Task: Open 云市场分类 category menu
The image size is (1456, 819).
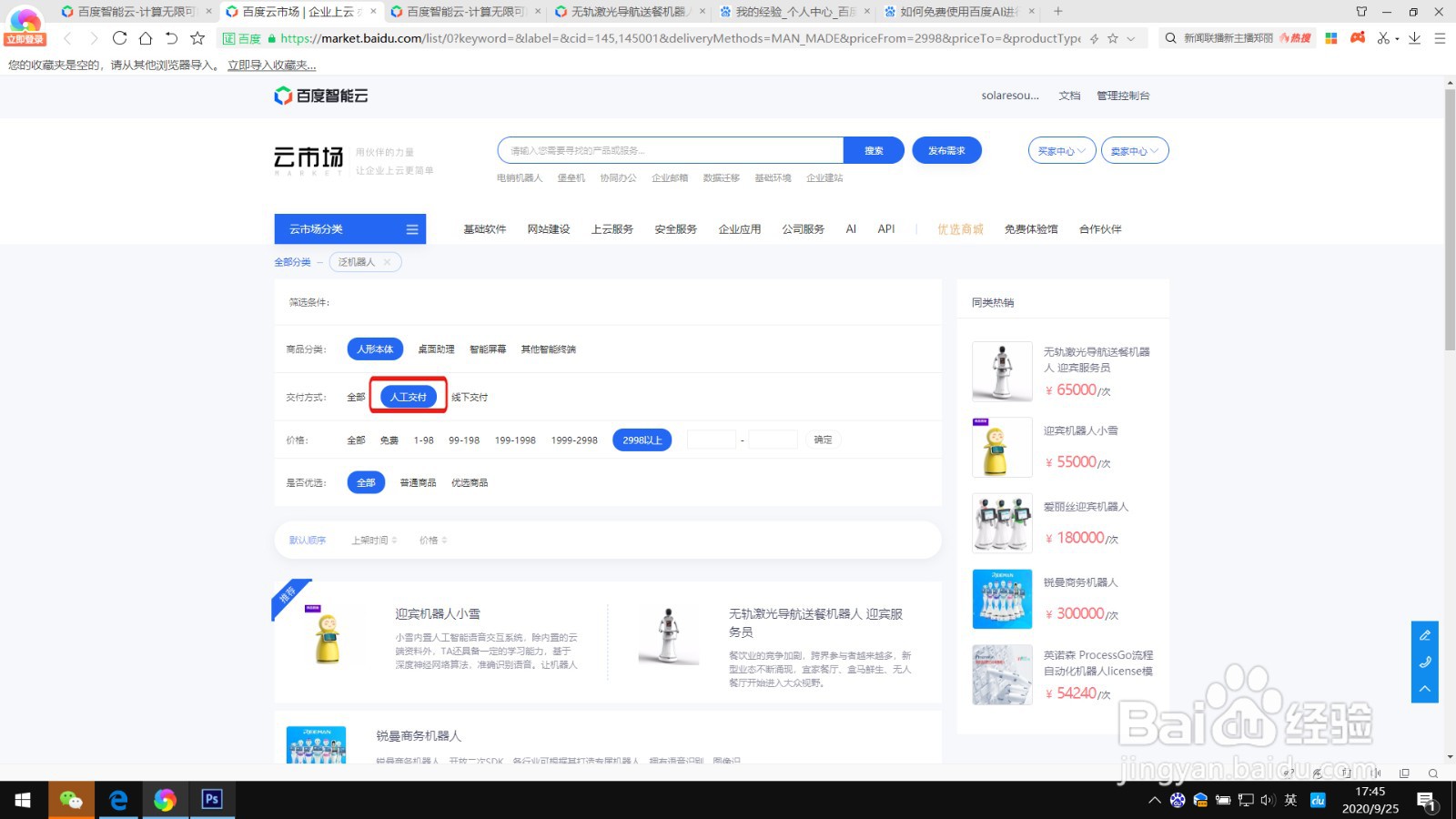Action: coord(350,229)
